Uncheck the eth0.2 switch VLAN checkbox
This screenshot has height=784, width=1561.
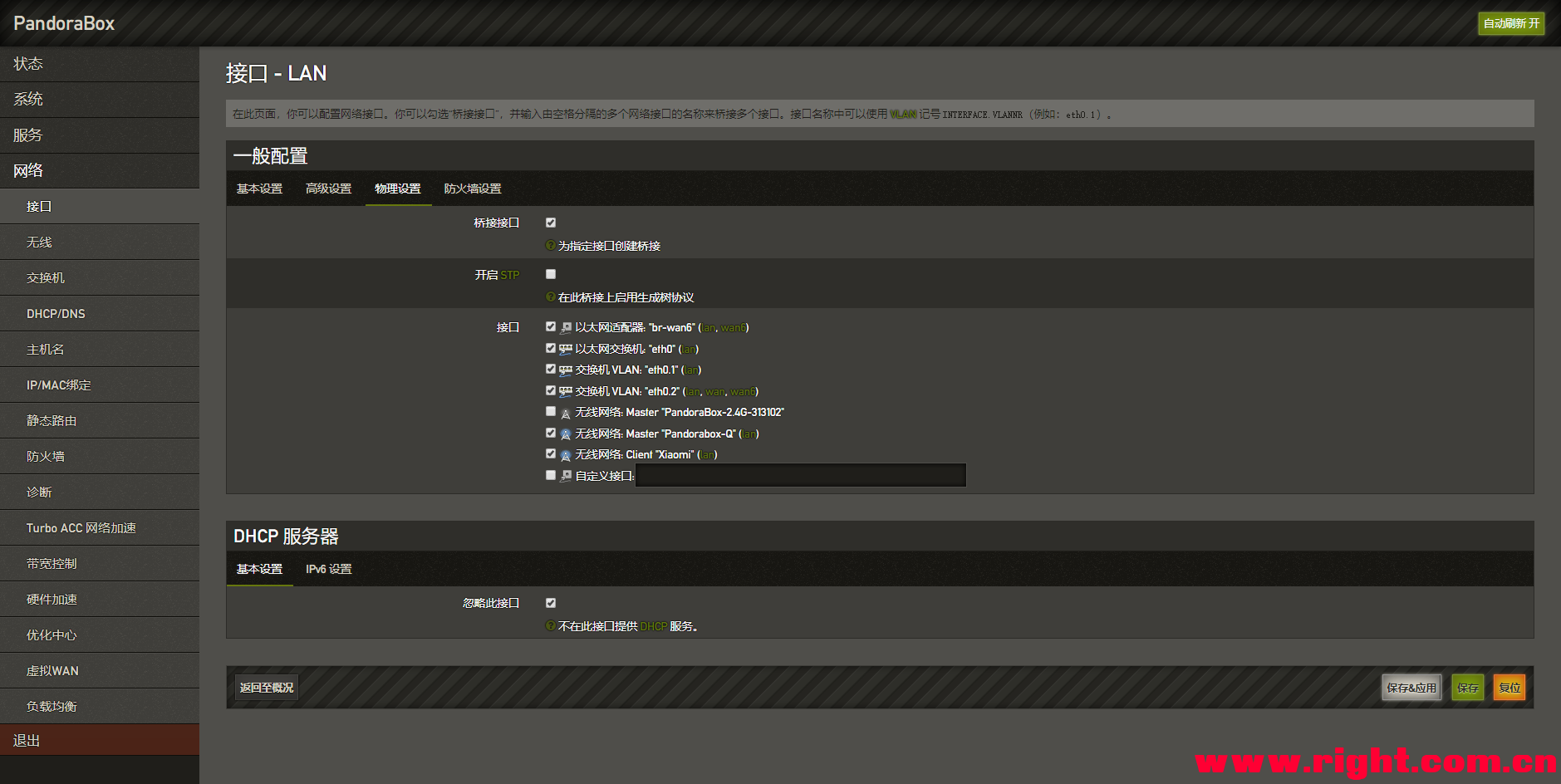coord(551,390)
